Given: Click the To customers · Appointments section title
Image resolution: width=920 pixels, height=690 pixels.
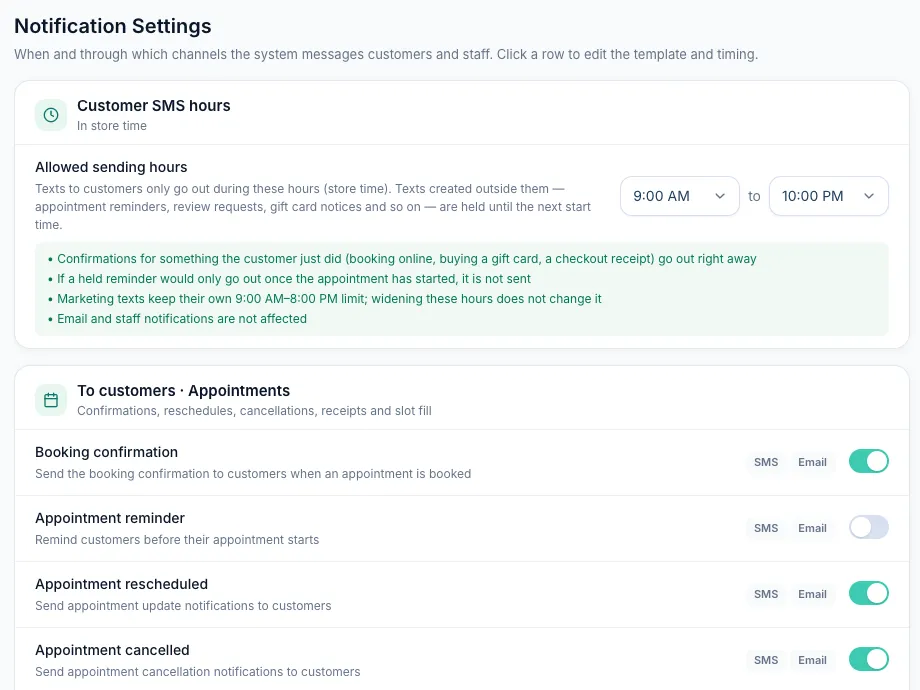Looking at the screenshot, I should point(184,391).
